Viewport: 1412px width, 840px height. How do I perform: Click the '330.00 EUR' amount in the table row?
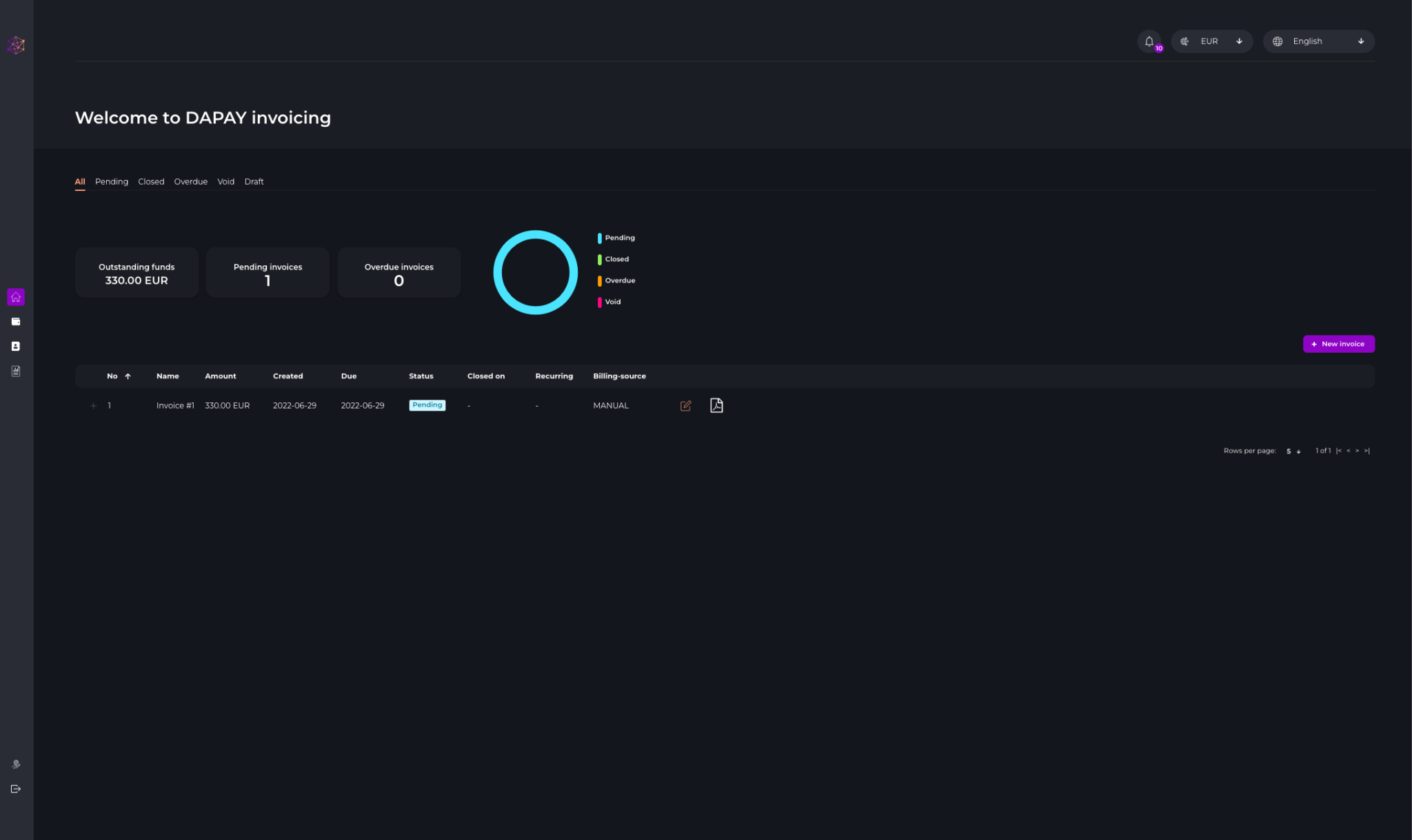pos(227,406)
